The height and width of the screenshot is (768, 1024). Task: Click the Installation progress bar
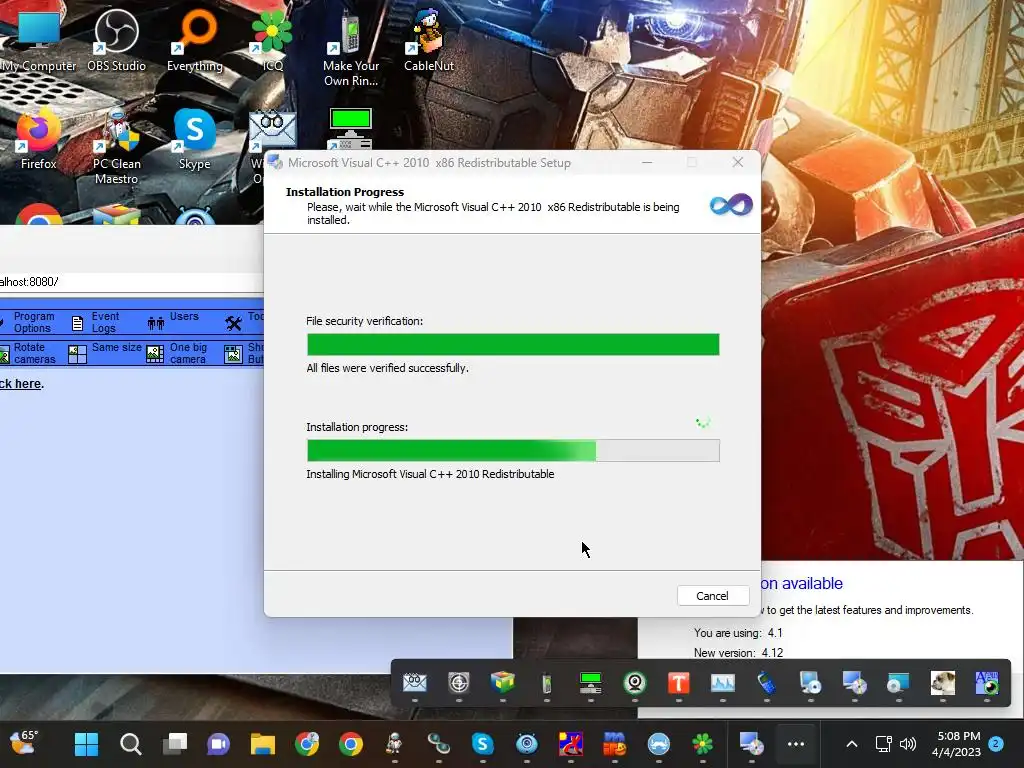[x=513, y=451]
